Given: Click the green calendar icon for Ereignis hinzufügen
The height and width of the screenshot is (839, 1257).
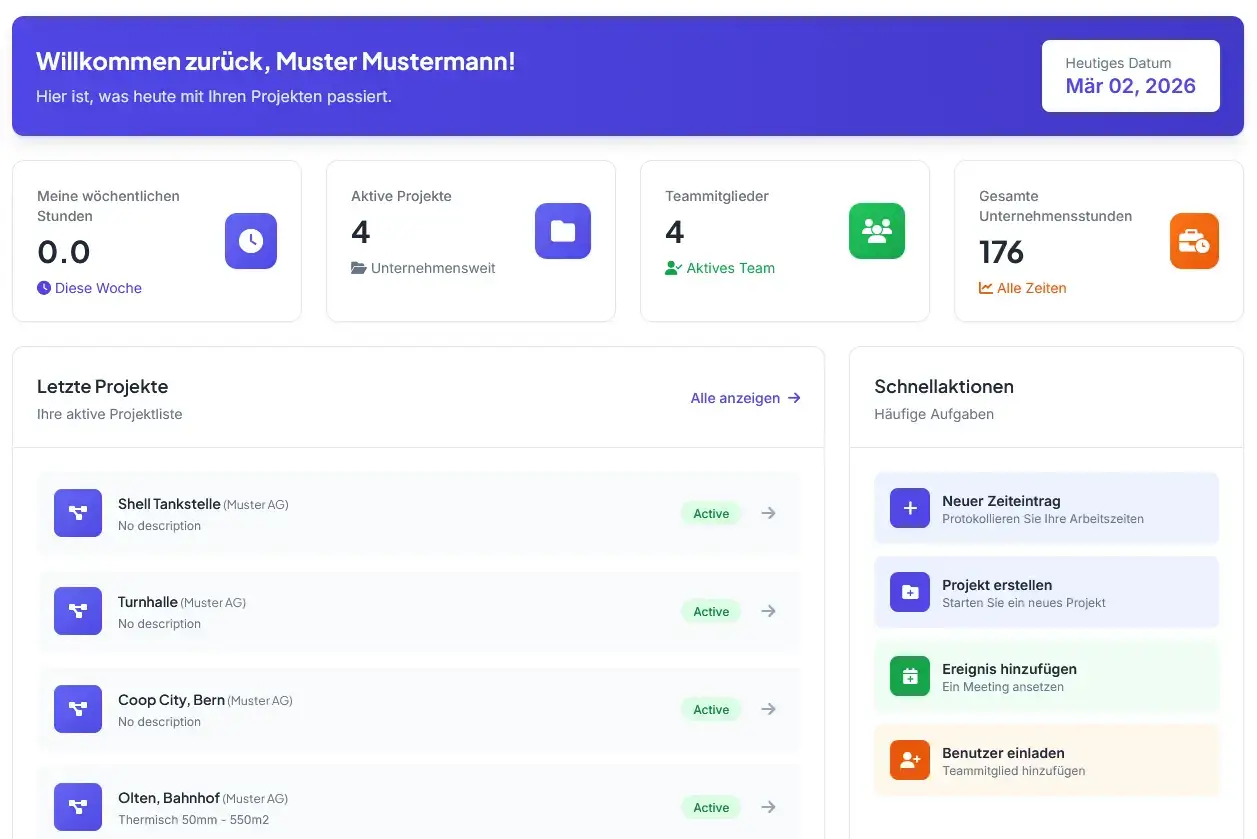Looking at the screenshot, I should pyautogui.click(x=910, y=676).
